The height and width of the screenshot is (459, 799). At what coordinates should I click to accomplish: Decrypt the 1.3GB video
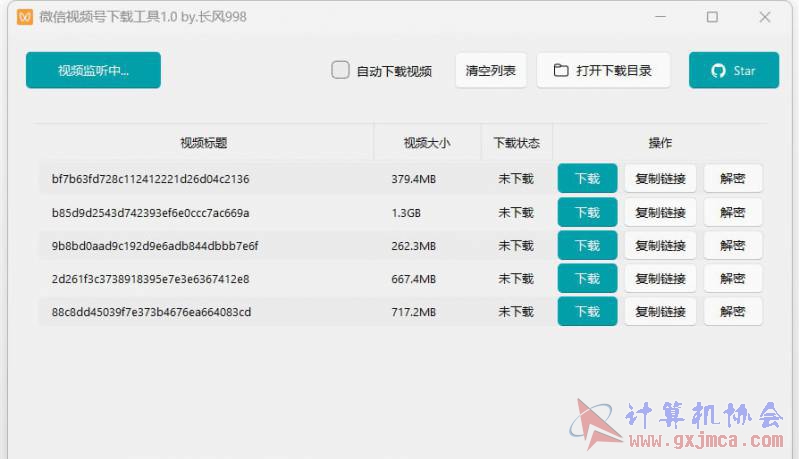733,212
